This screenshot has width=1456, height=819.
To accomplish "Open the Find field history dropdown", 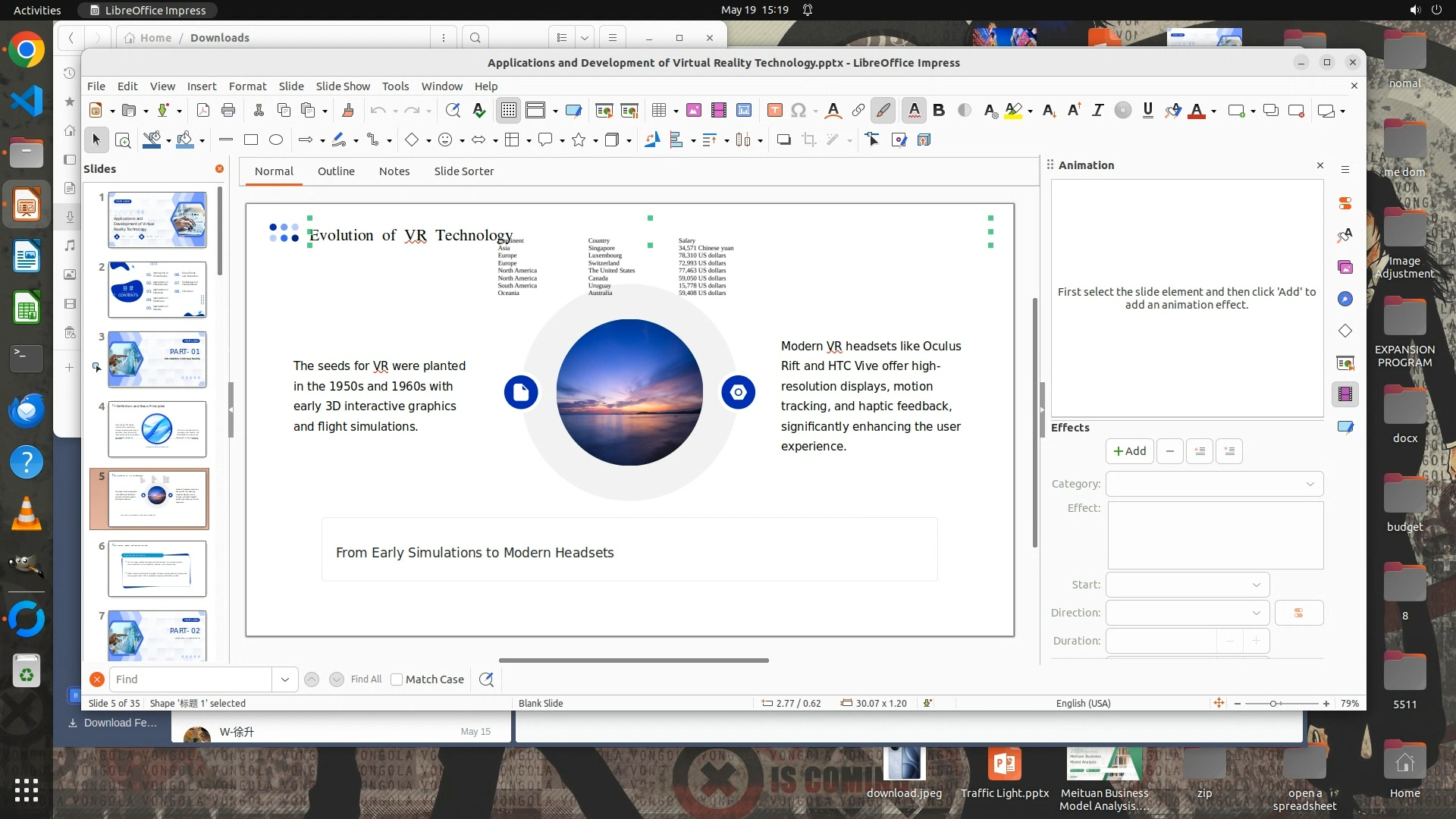I will coord(284,679).
